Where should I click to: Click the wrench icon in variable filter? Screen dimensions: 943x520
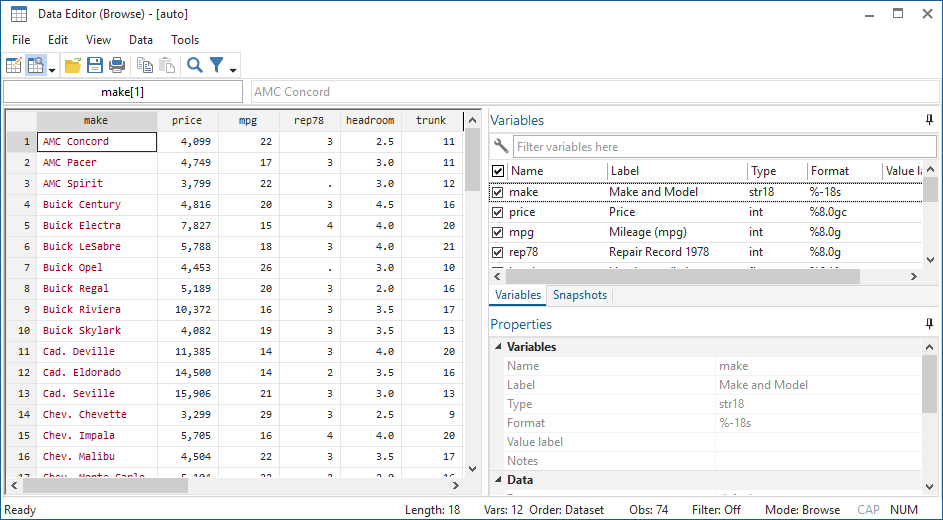500,146
